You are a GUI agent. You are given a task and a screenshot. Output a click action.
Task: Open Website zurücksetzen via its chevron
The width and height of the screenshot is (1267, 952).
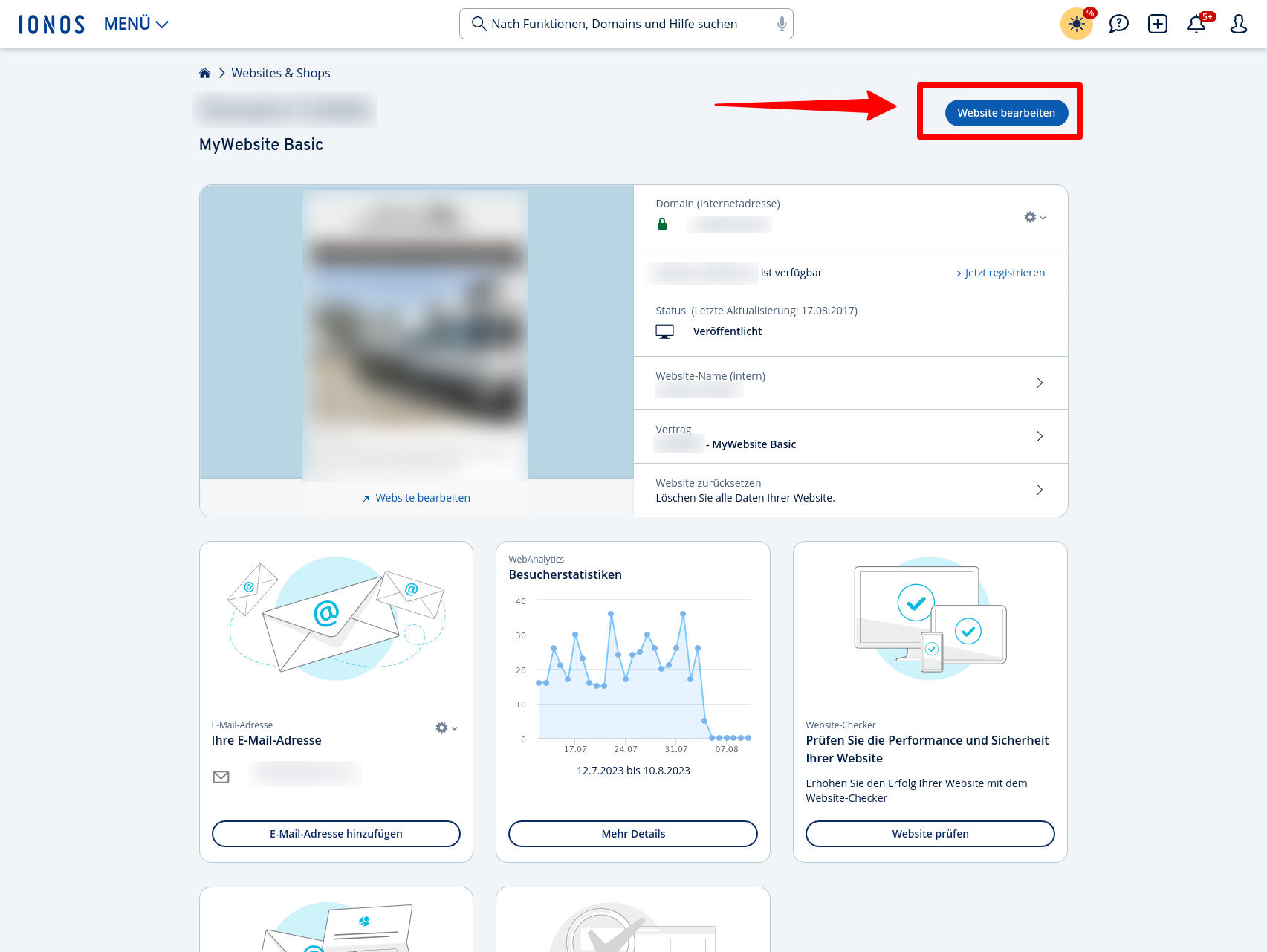click(1039, 490)
